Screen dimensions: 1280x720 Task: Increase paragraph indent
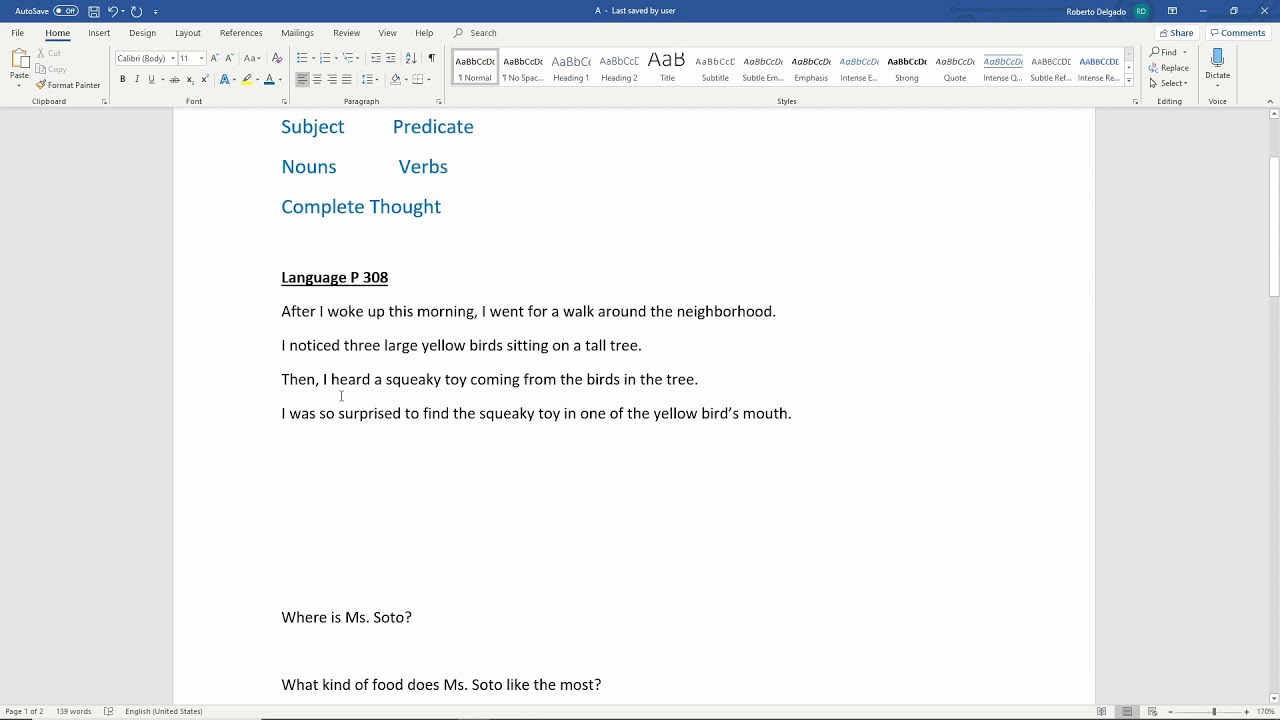pos(391,58)
